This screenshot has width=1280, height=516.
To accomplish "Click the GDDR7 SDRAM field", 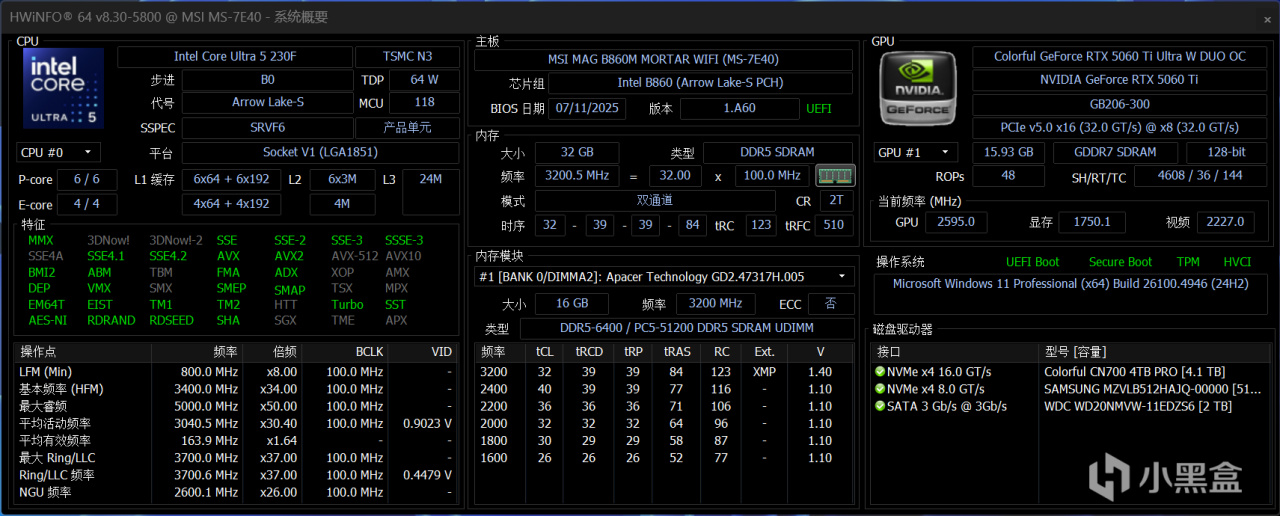I will click(1117, 152).
